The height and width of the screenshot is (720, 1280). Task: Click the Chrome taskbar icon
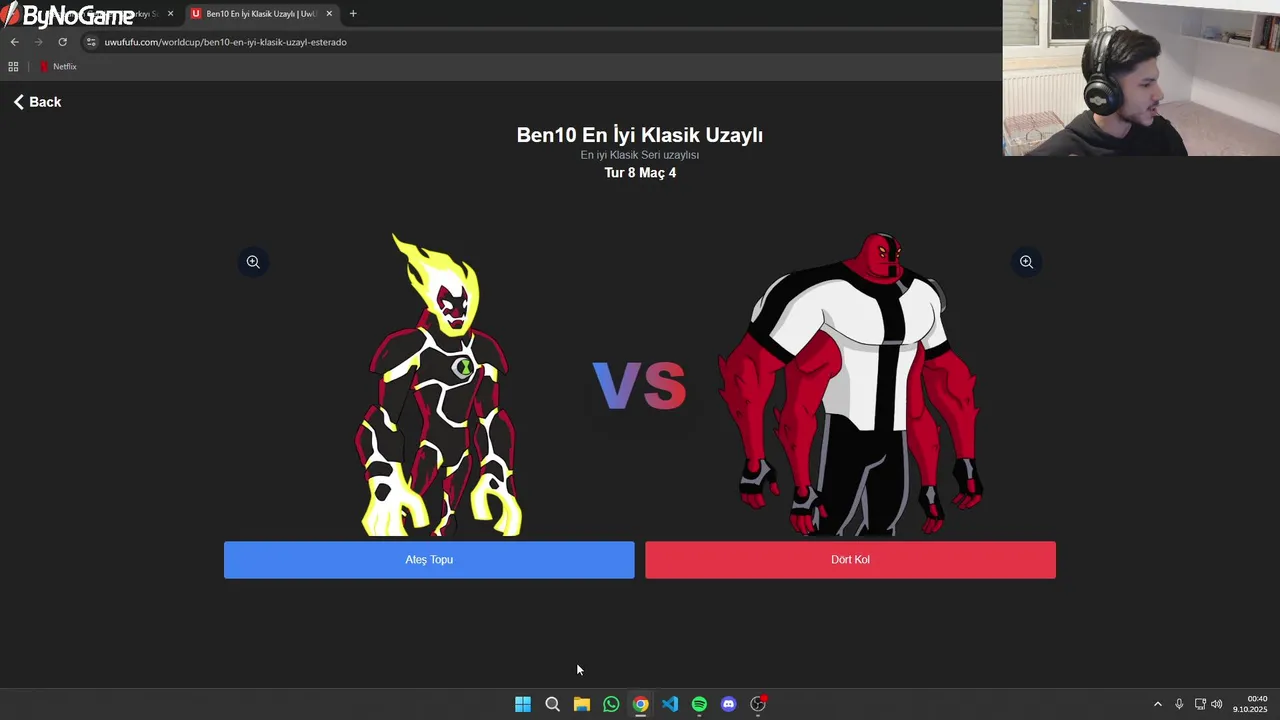pos(640,704)
